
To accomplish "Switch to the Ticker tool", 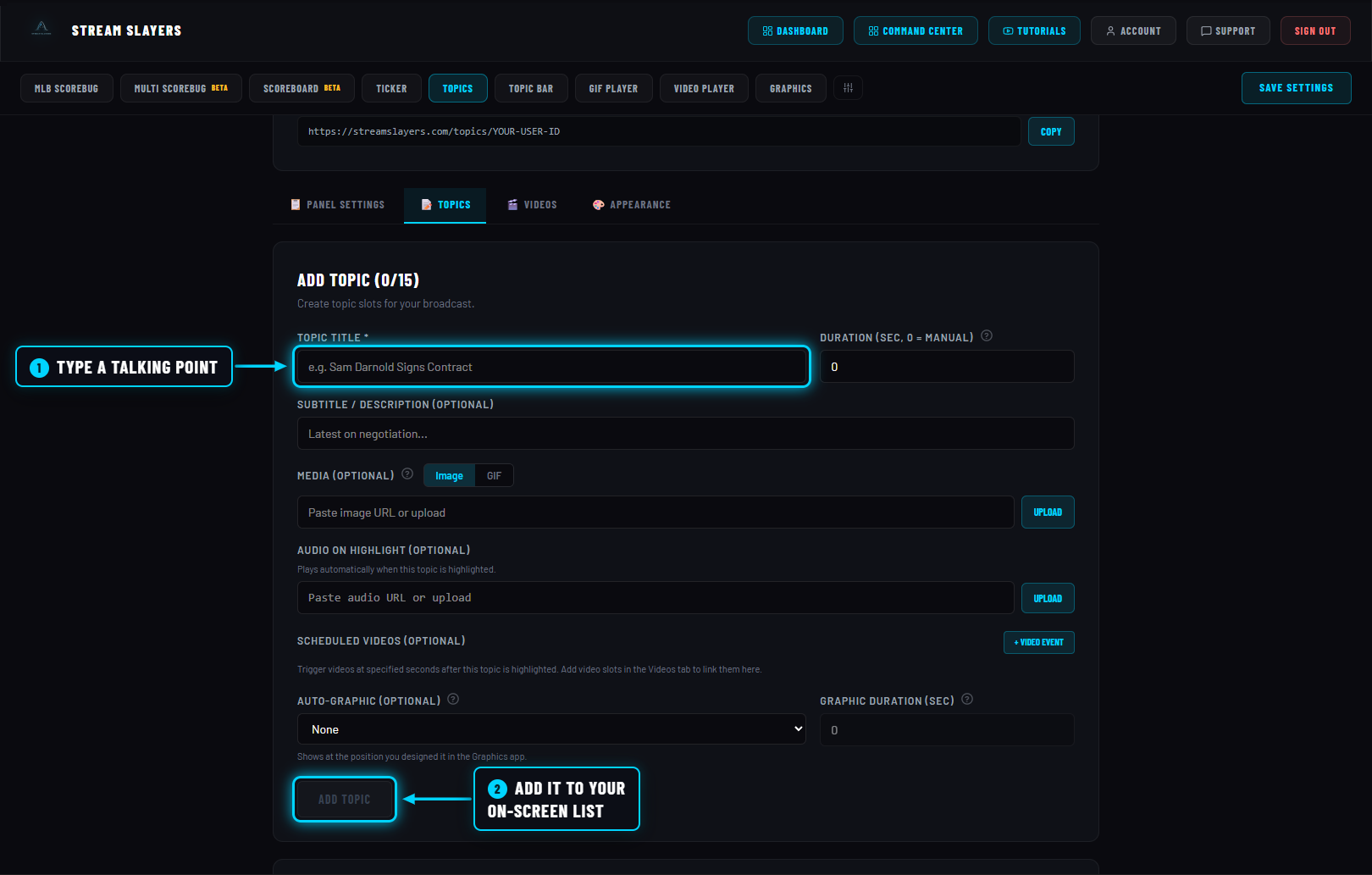I will point(392,88).
